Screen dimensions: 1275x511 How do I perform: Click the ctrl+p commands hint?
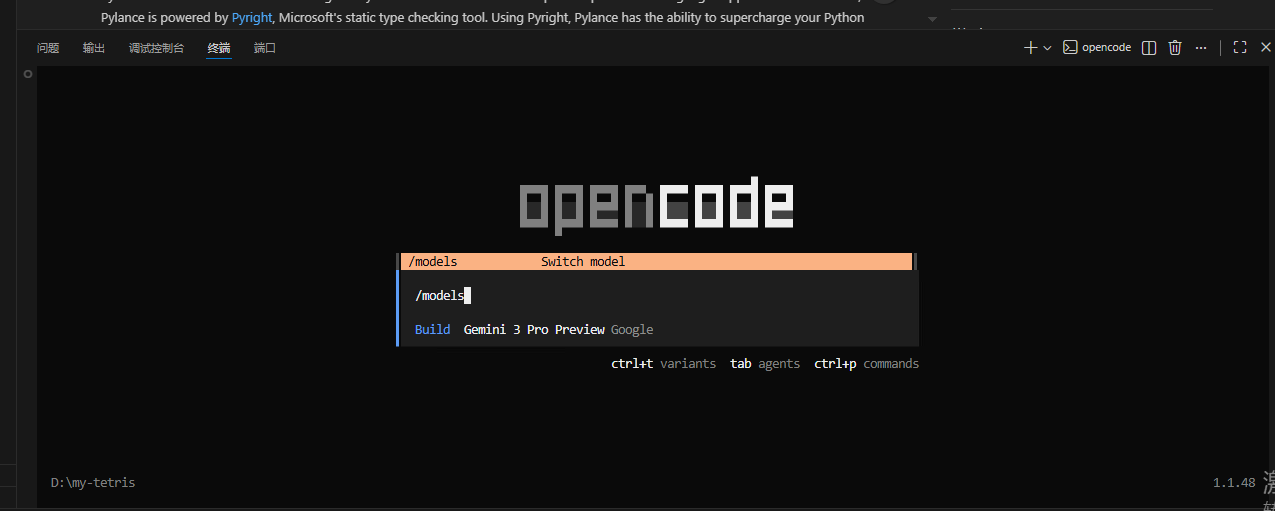coord(866,364)
